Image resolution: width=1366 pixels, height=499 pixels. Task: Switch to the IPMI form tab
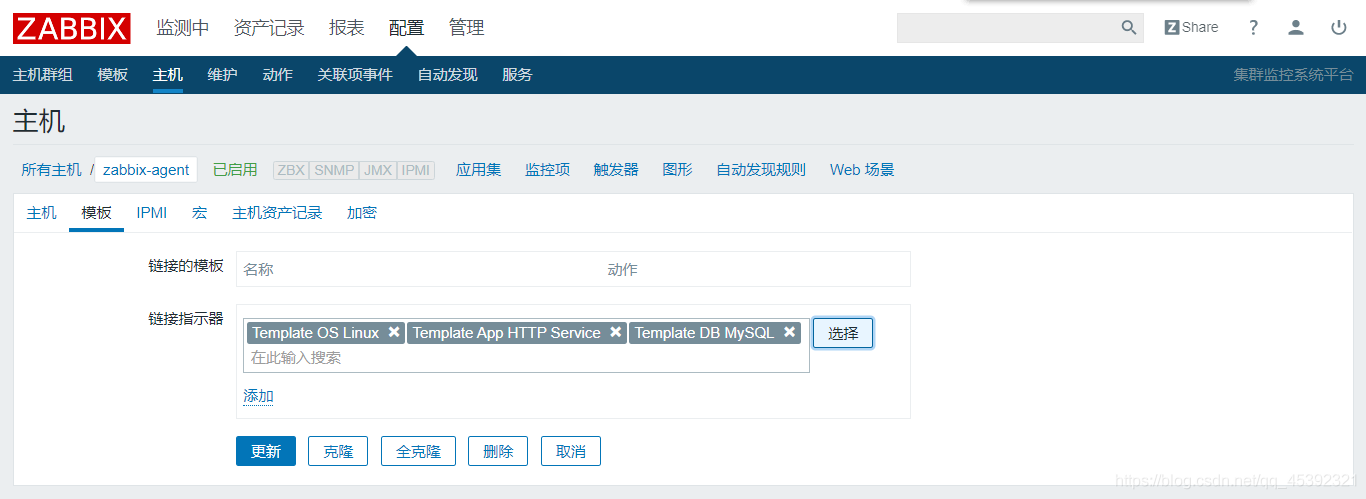tap(152, 213)
